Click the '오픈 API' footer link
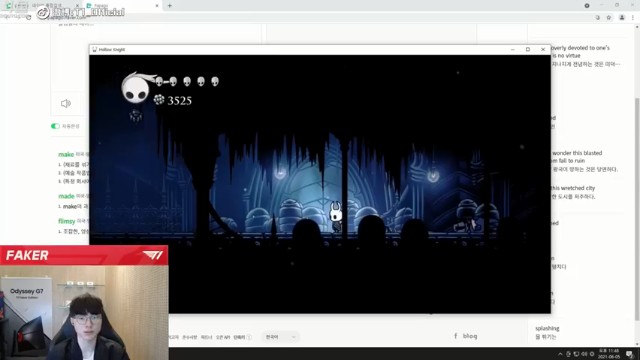The image size is (640, 360). pyautogui.click(x=223, y=337)
